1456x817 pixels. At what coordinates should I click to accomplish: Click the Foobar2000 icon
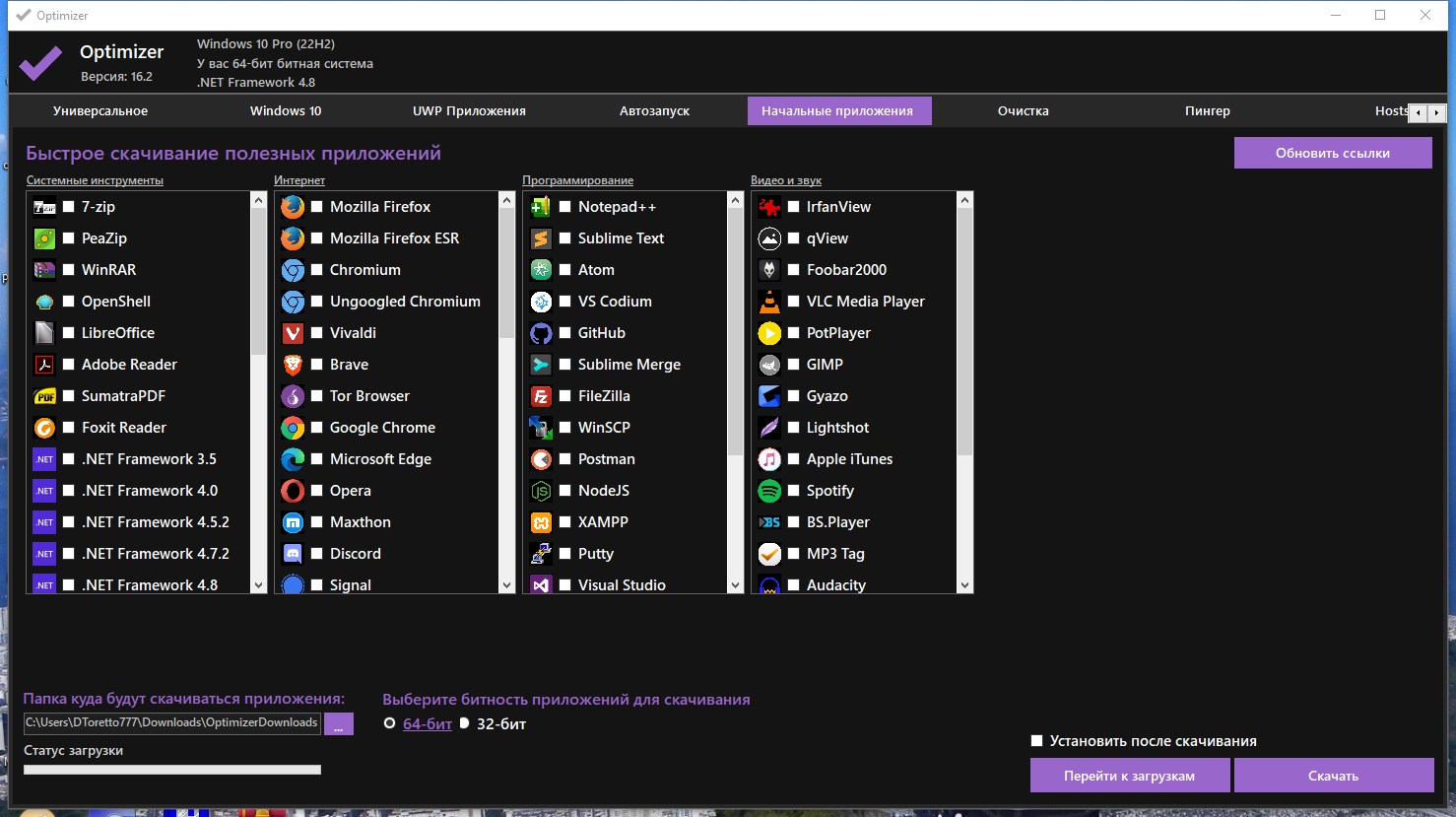tap(769, 270)
